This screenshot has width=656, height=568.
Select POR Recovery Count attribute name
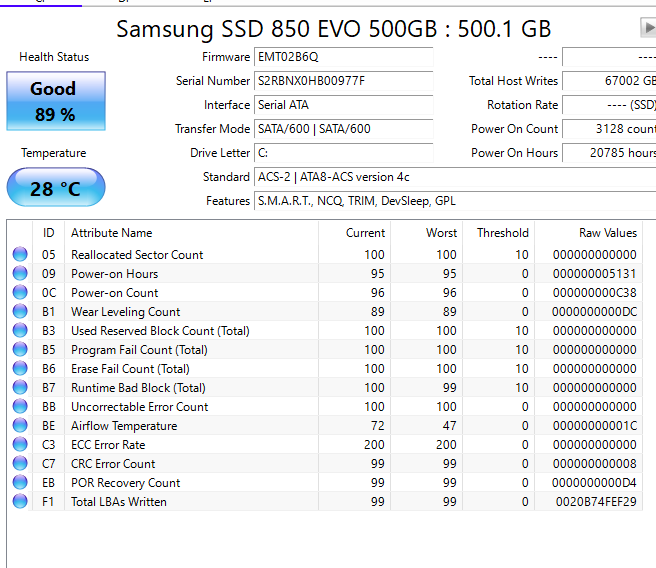[x=126, y=483]
